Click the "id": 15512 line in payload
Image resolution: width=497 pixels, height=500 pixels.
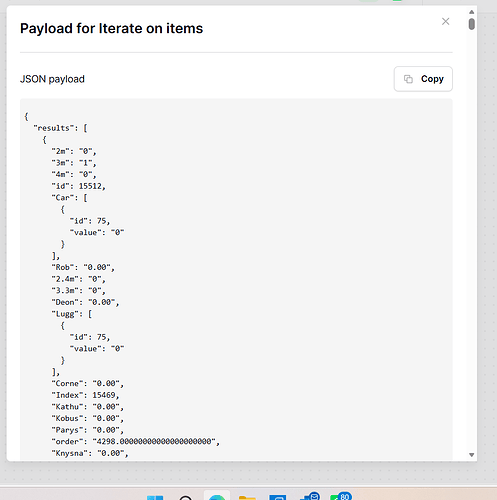79,186
